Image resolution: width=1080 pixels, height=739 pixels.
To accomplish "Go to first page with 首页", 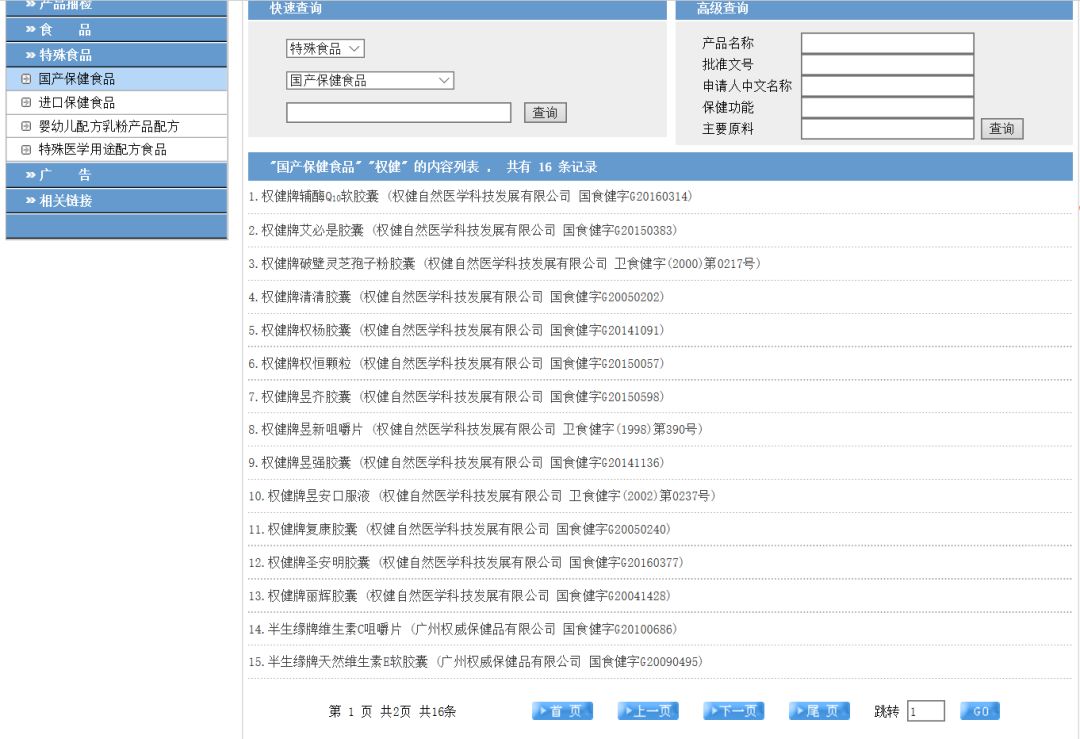I will (563, 711).
